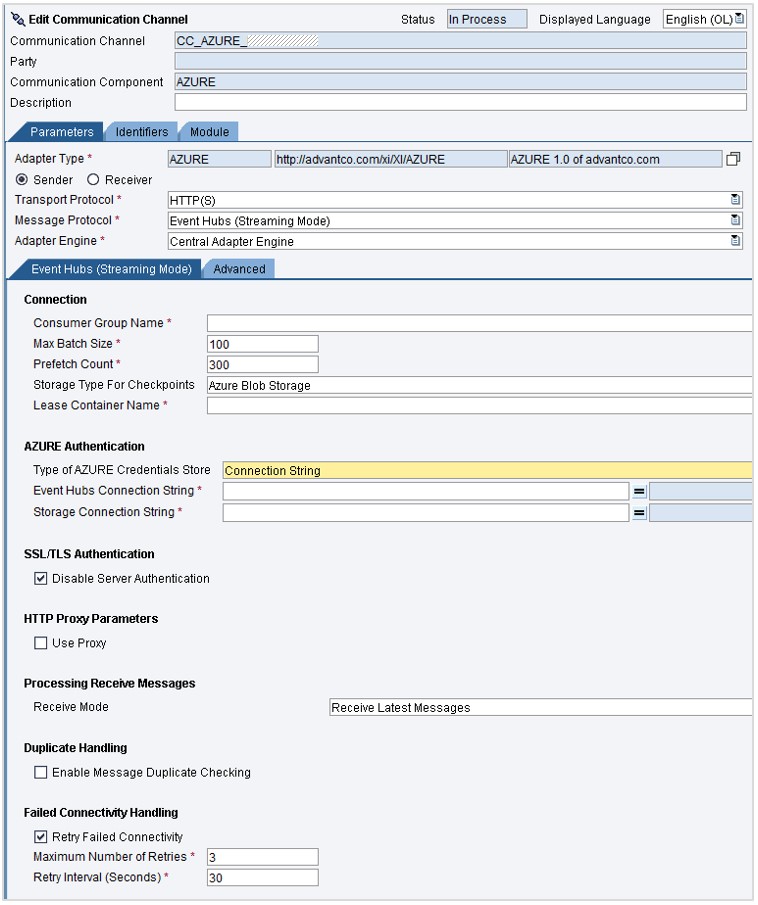Image resolution: width=758 pixels, height=905 pixels.
Task: Select the Sender radio button
Action: coord(21,179)
